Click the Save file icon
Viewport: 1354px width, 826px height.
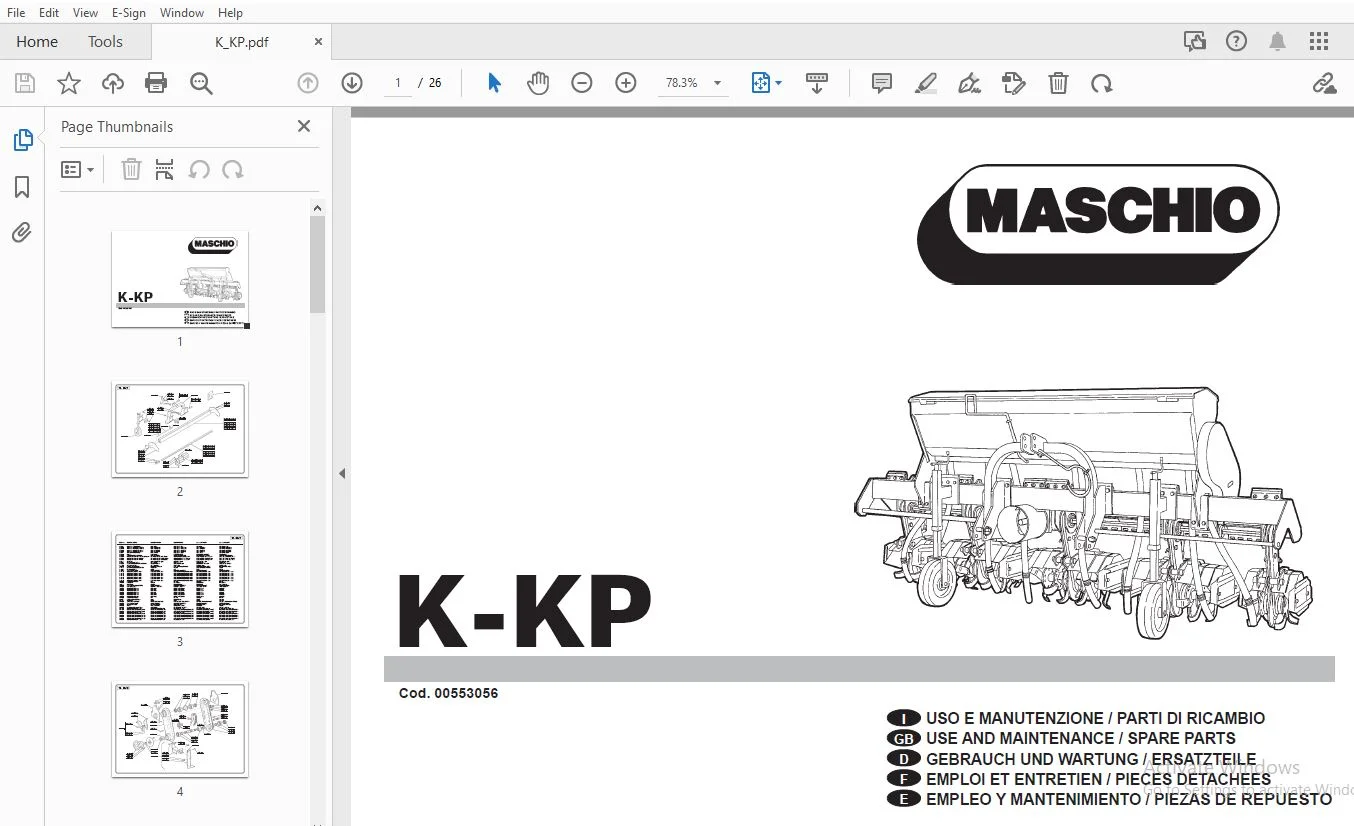[x=24, y=83]
